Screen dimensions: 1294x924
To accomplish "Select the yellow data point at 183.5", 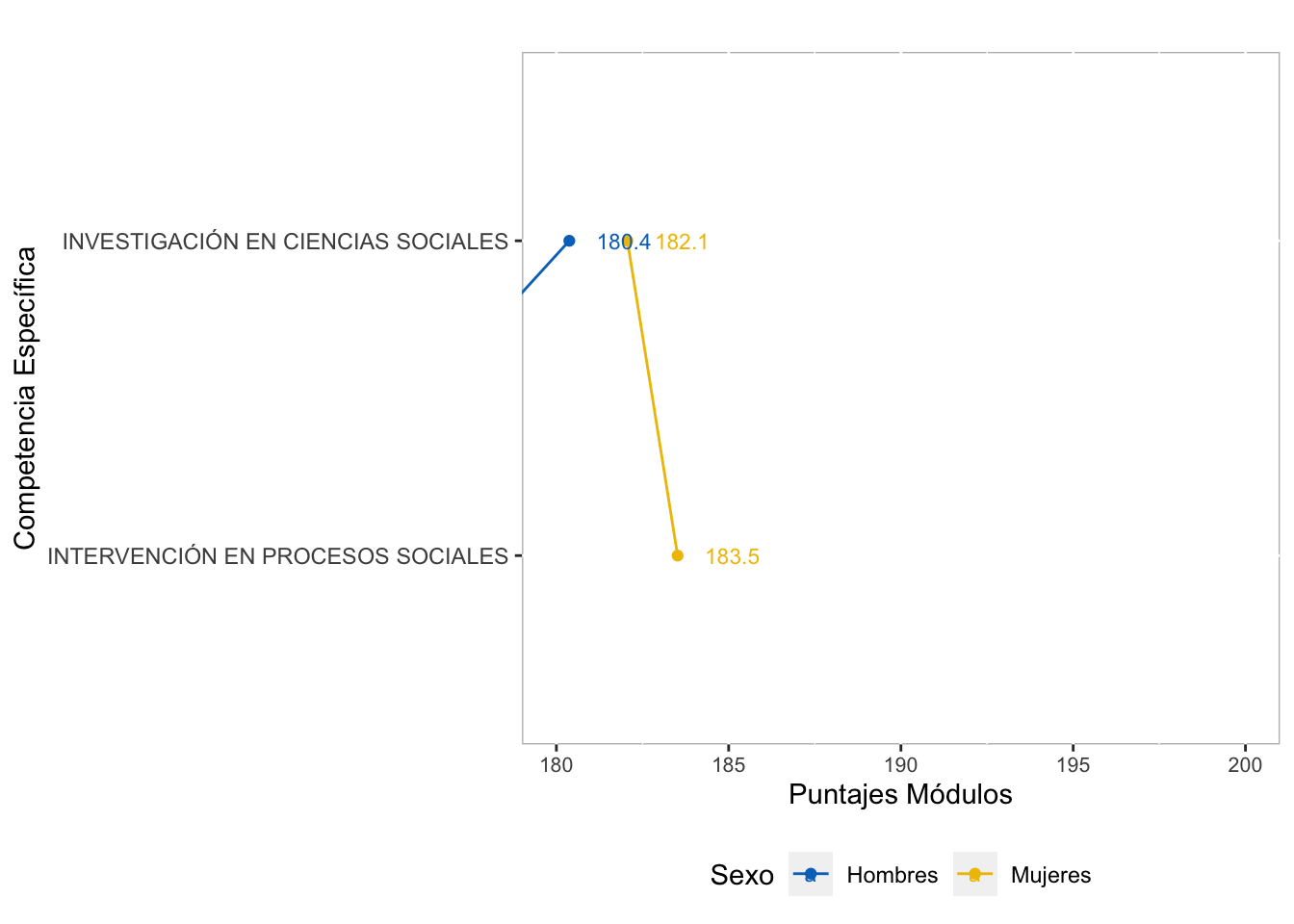I will 677,555.
